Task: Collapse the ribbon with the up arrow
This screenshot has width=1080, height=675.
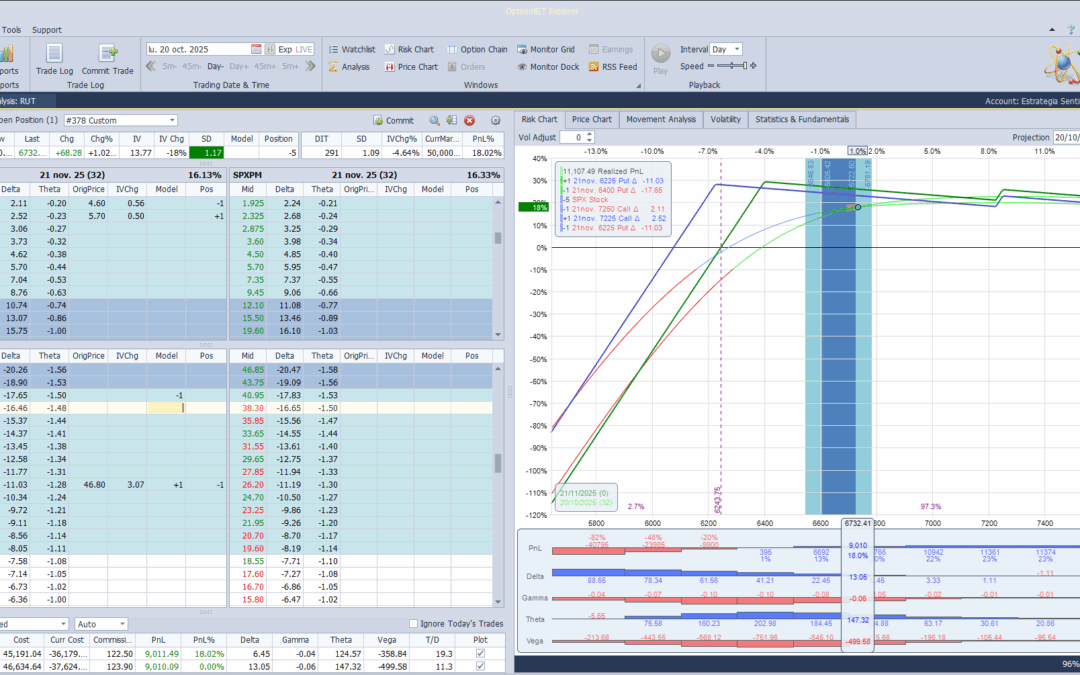Action: tap(1052, 30)
